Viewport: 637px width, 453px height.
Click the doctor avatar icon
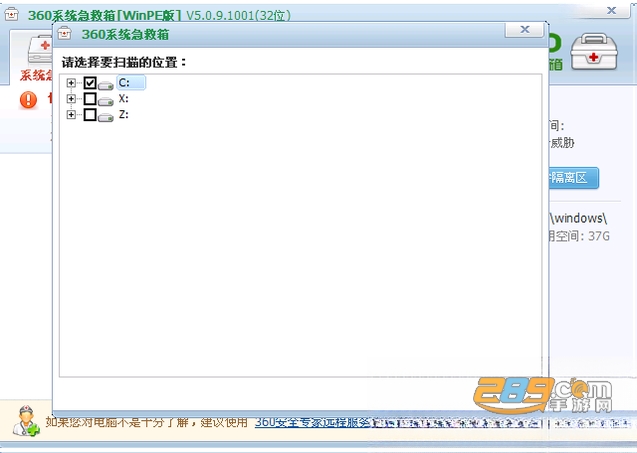[x=26, y=420]
